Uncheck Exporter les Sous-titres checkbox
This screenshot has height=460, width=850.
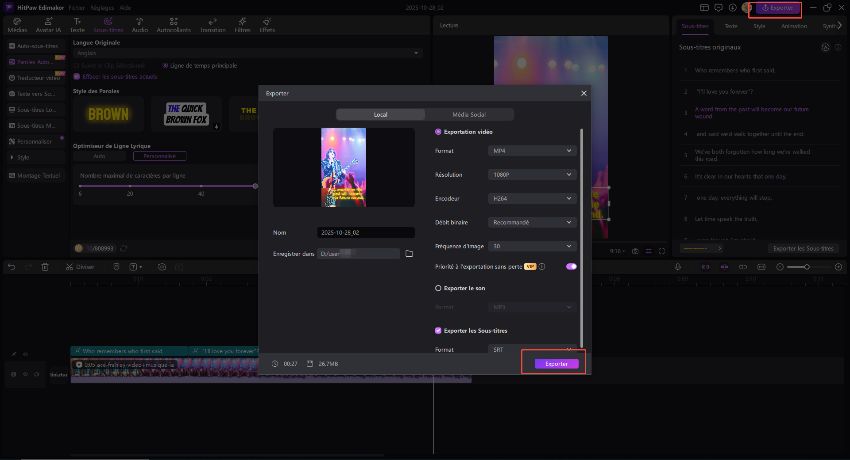click(x=438, y=330)
